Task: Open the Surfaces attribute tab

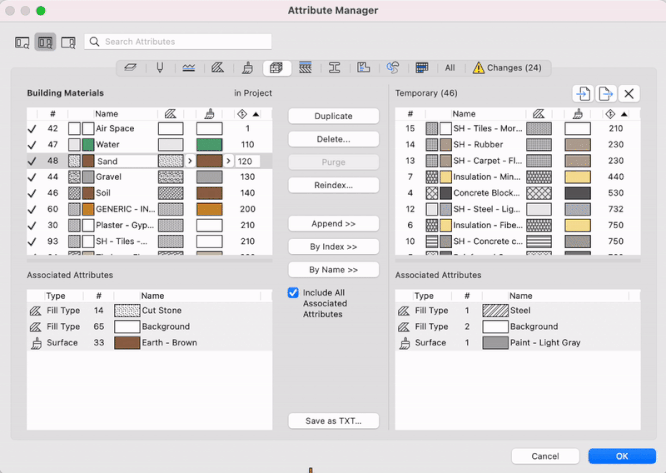Action: coord(247,68)
